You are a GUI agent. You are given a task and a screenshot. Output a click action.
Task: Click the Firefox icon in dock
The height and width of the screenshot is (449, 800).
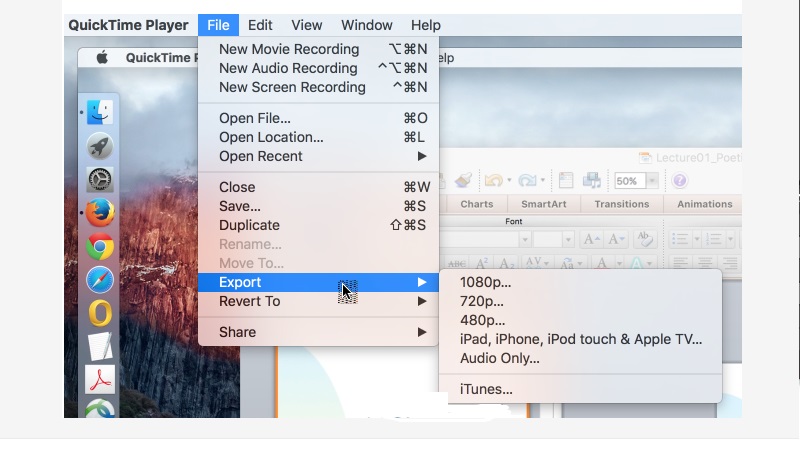pyautogui.click(x=100, y=213)
